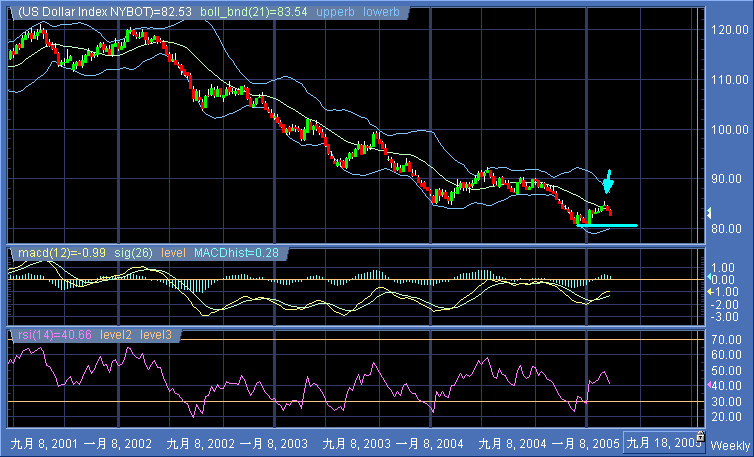Viewport: 754px width, 457px height.
Task: Click the lock icon beside the date box
Action: pos(700,436)
